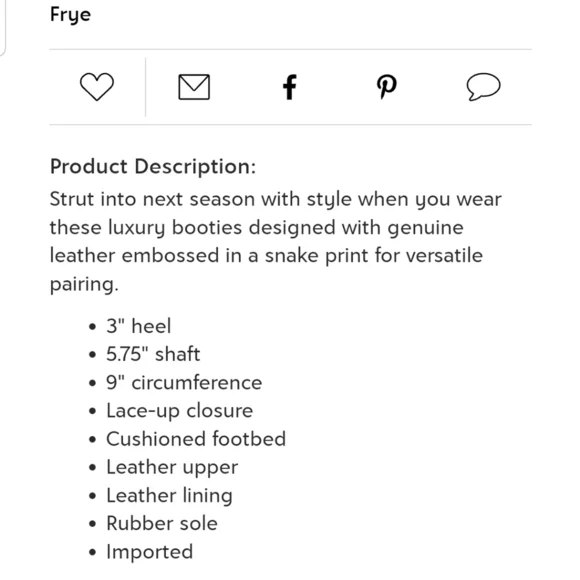580x580 pixels.
Task: Click the Leather upper detail
Action: click(172, 468)
